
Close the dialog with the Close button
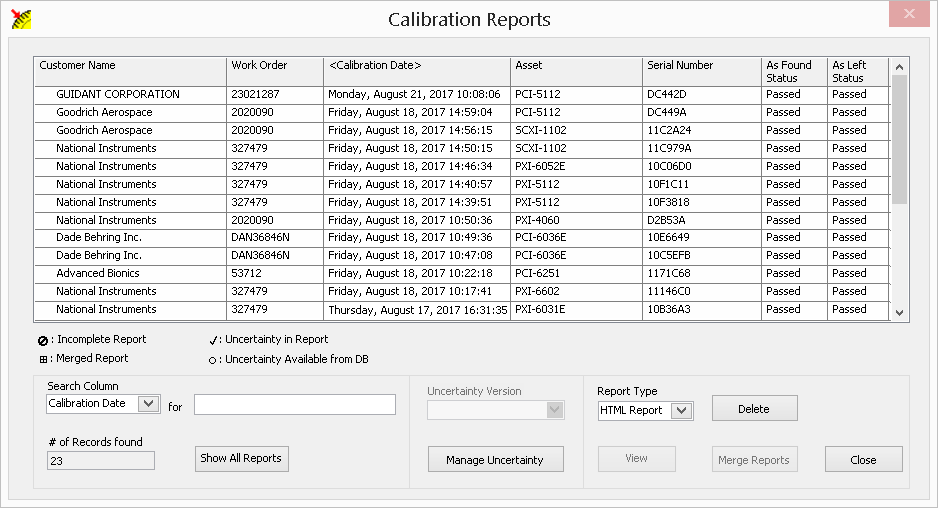[863, 460]
